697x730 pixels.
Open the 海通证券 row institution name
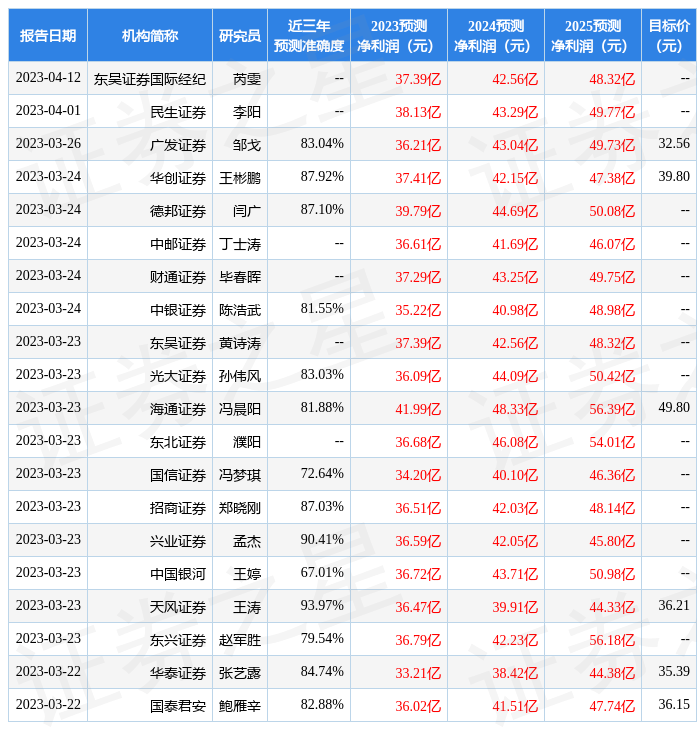point(178,409)
